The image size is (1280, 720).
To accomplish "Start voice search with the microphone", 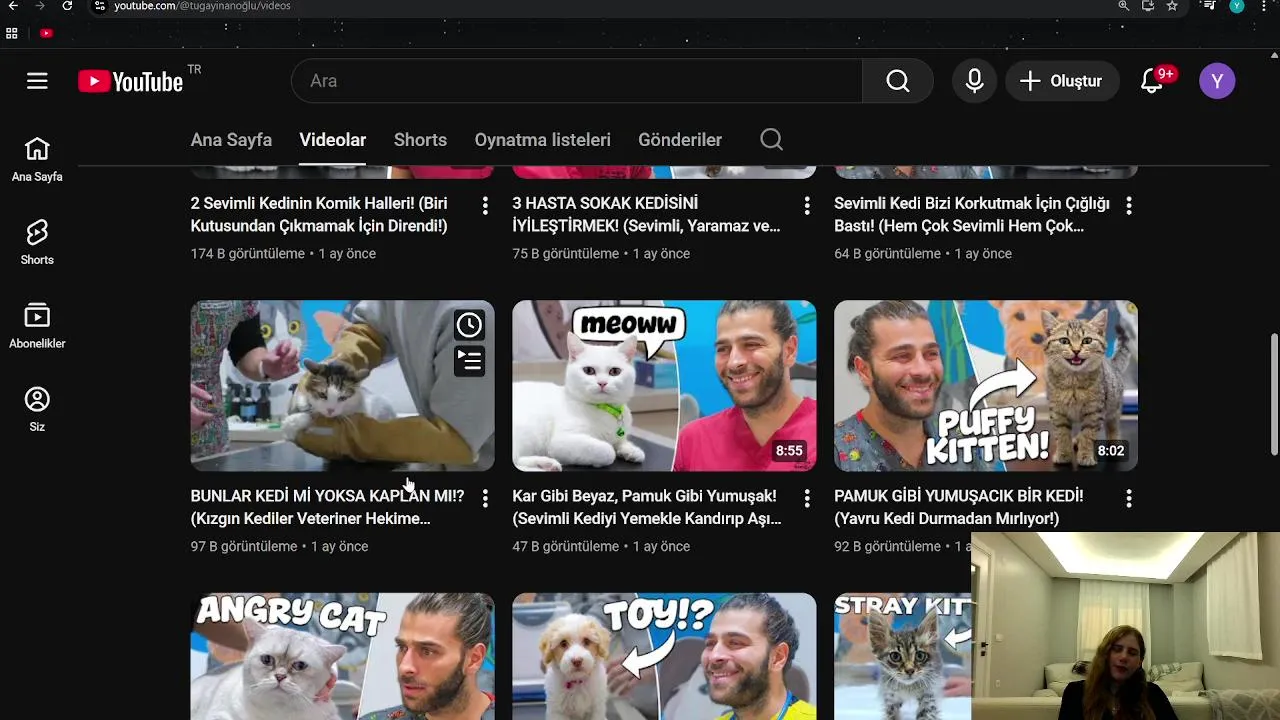I will click(974, 81).
